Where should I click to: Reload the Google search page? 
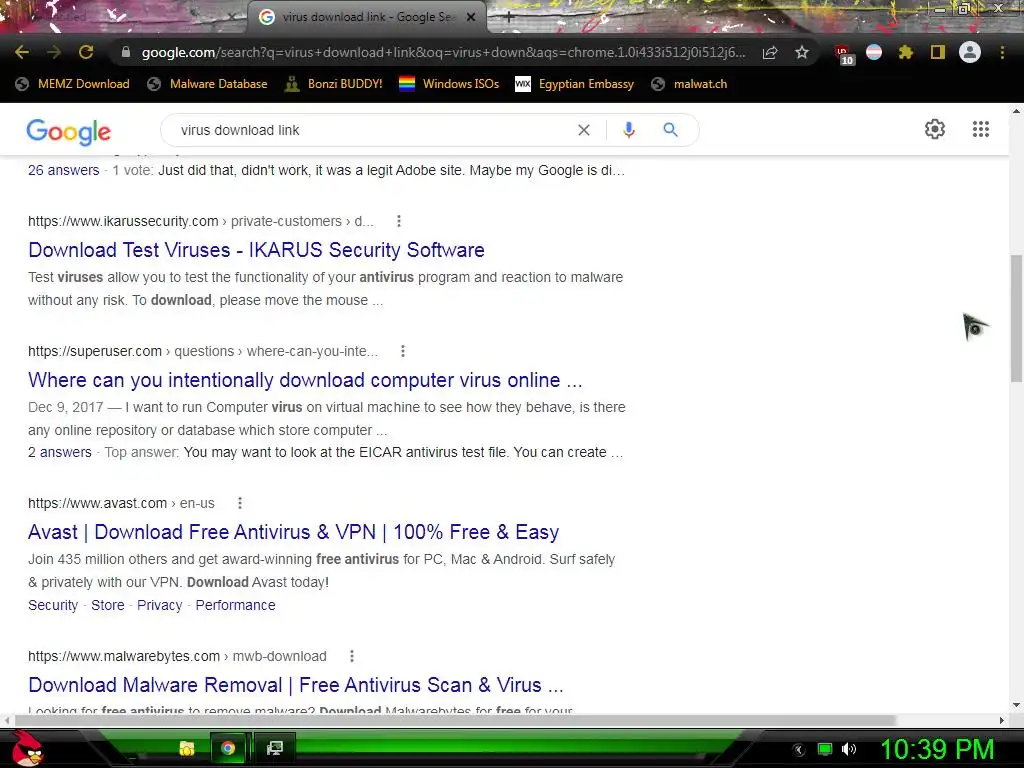86,52
